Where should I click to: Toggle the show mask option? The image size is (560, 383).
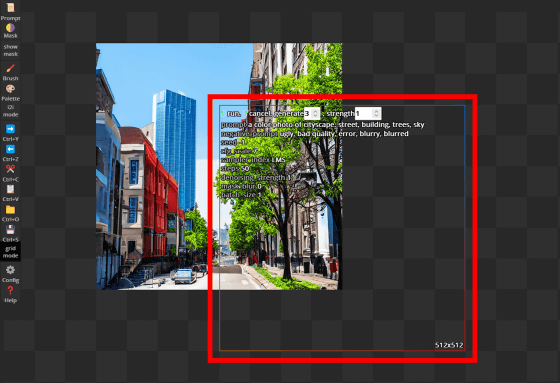[x=10, y=50]
